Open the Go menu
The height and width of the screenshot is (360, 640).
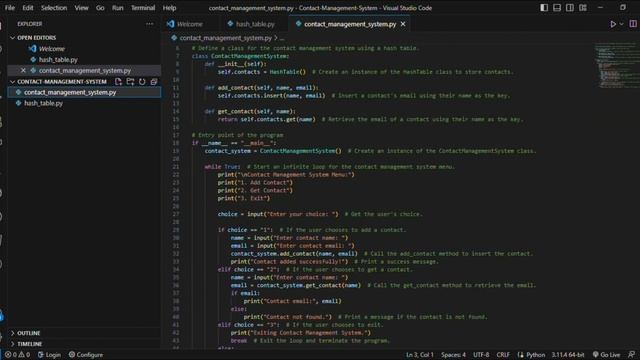coord(100,8)
